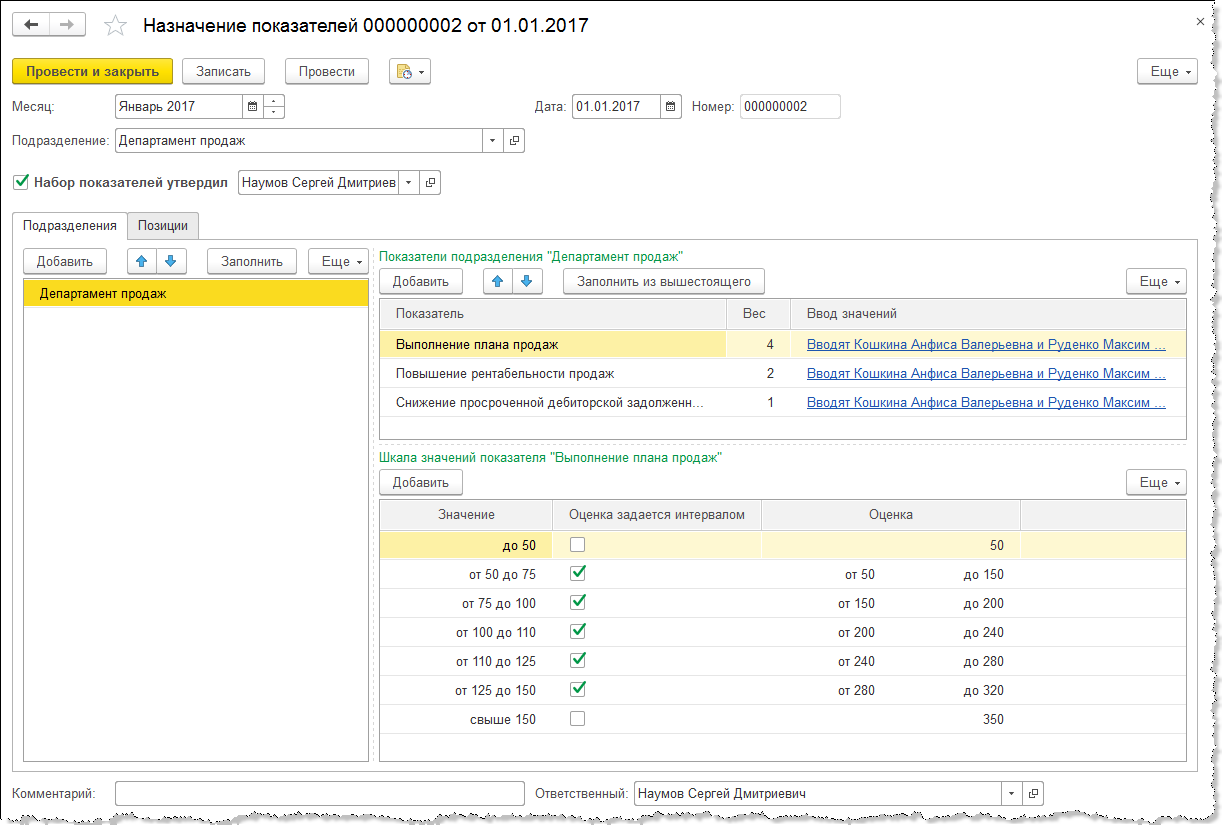The image size is (1222, 825).
Task: Move department up in left list
Action: tap(142, 261)
